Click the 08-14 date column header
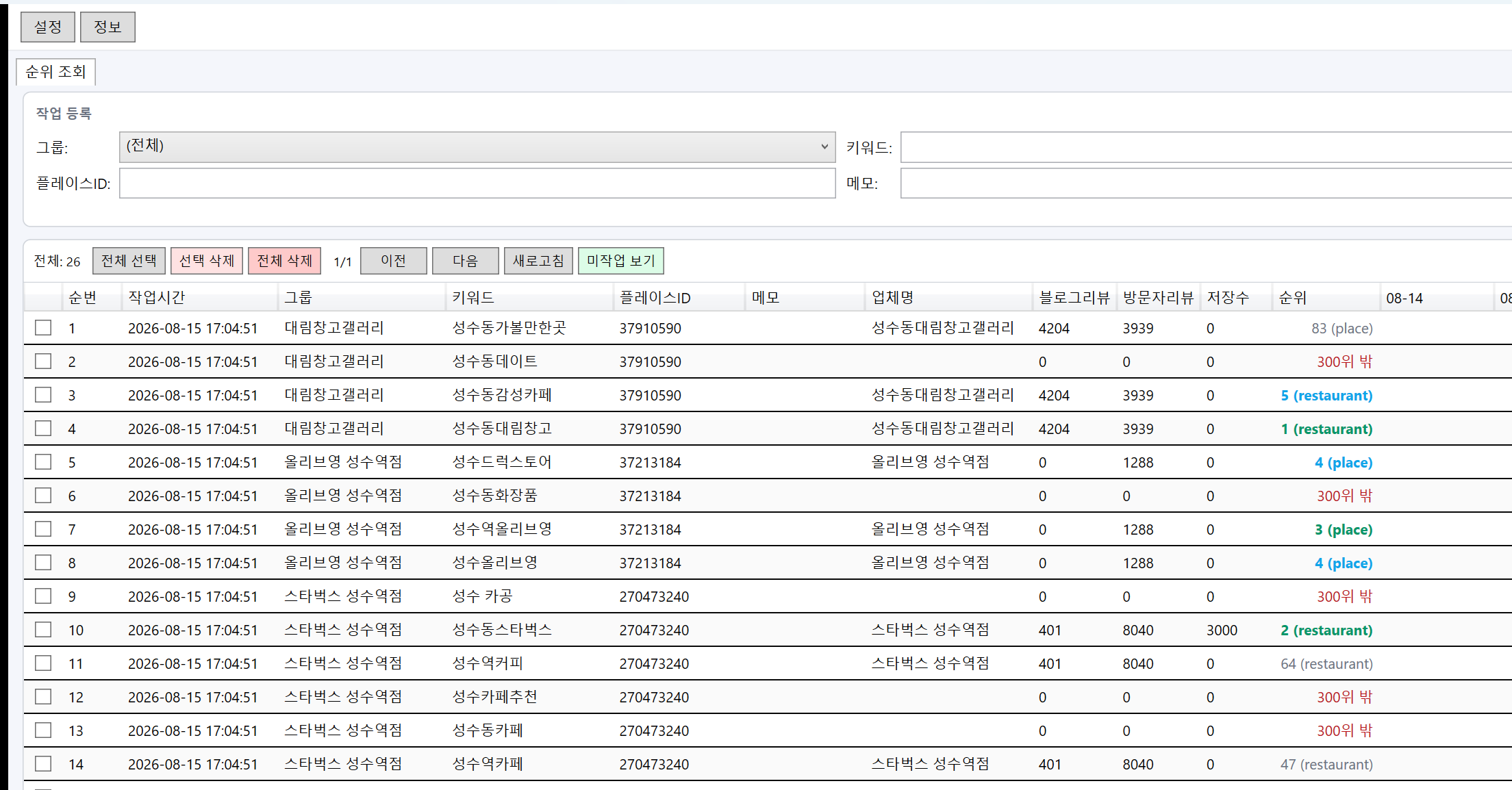1512x790 pixels. (1436, 298)
